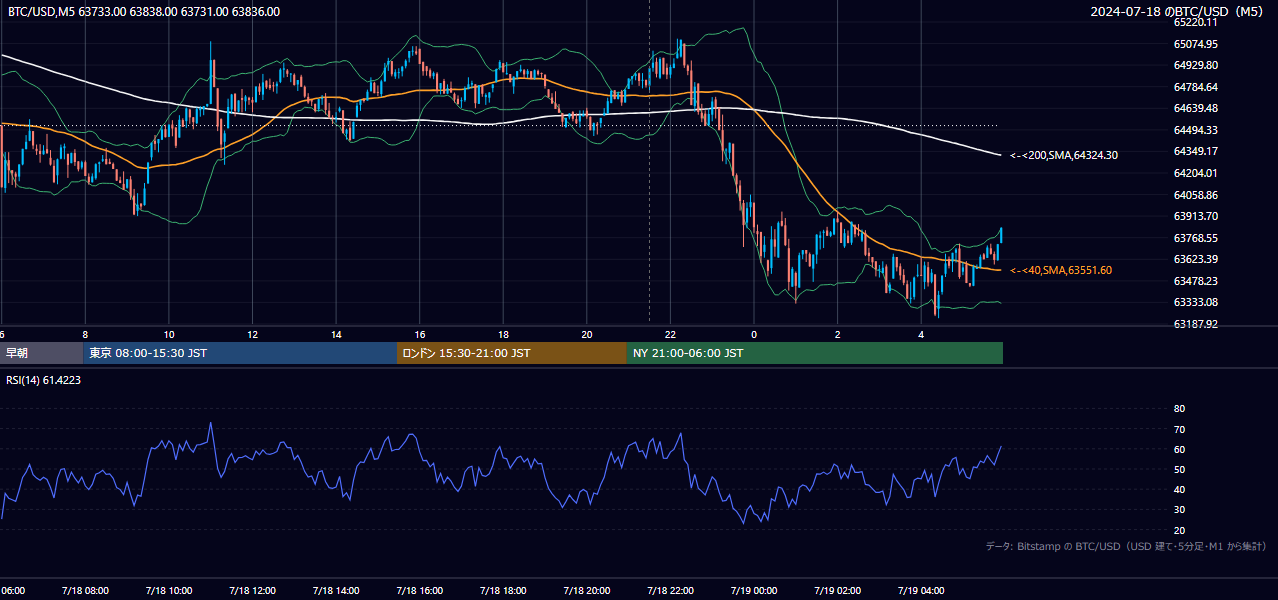This screenshot has height=600, width=1278.
Task: Click the 200 SMA label 64324.30
Action: point(1064,155)
